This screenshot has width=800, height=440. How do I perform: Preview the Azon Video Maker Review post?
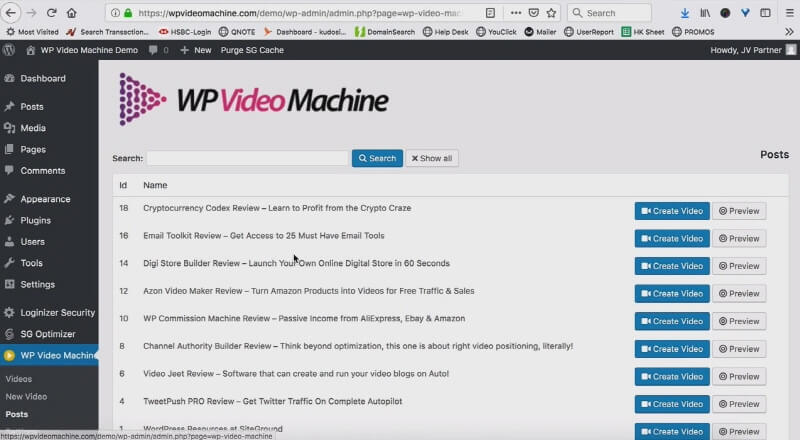coord(739,294)
